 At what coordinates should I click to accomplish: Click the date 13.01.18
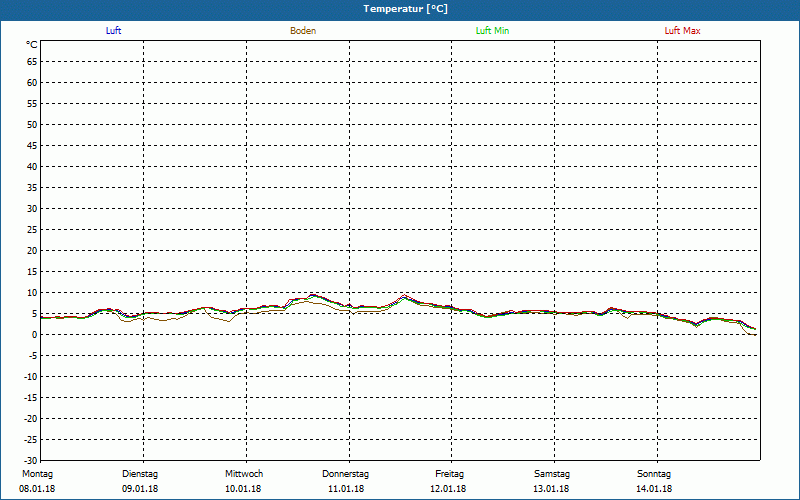[551, 489]
